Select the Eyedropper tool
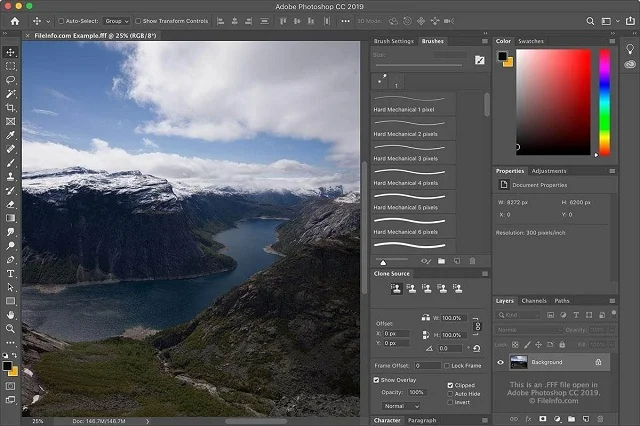The image size is (640, 426). 10,135
